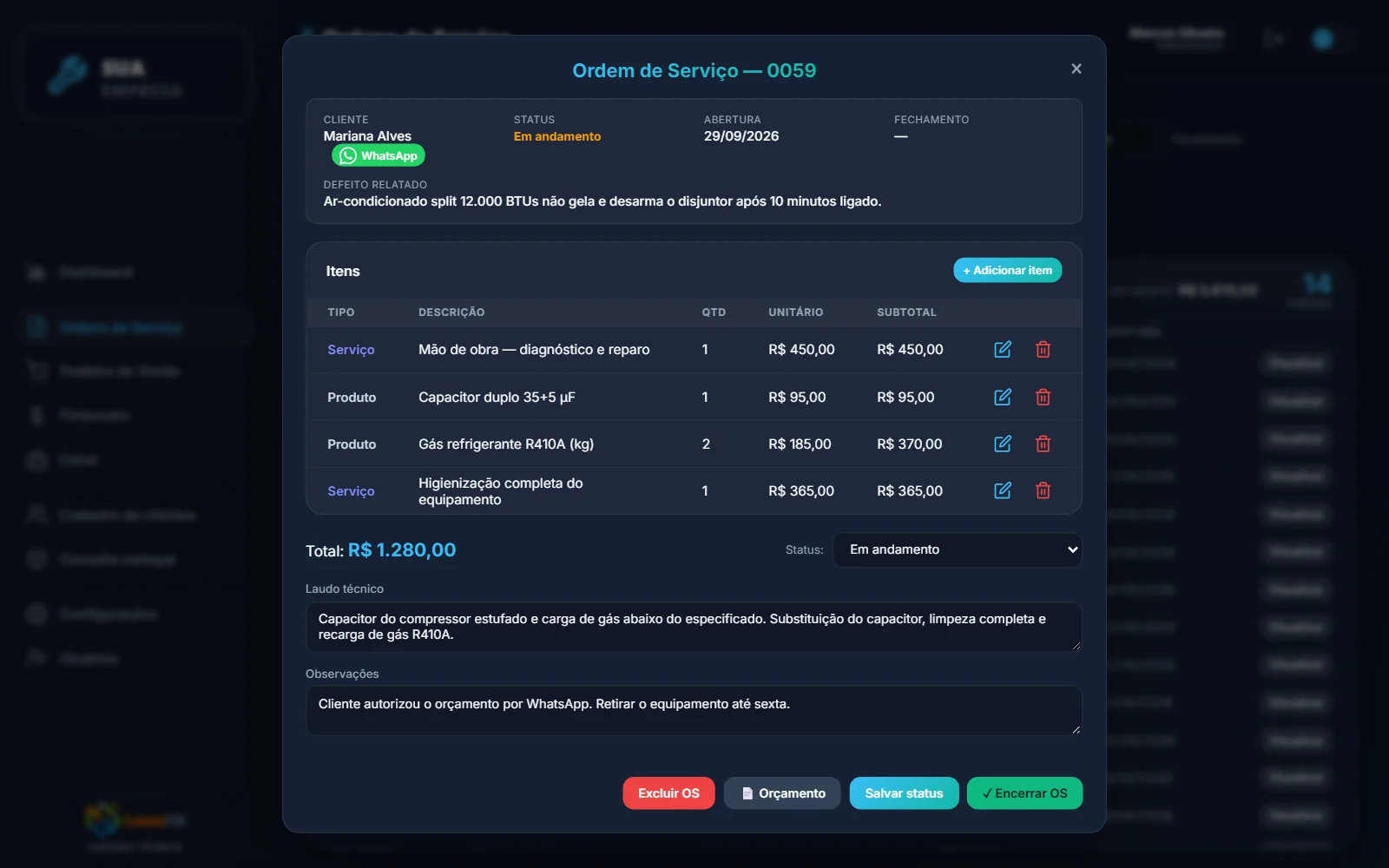1389x868 pixels.
Task: Click 'Higienização completa do equipamento' description
Action: 501,491
